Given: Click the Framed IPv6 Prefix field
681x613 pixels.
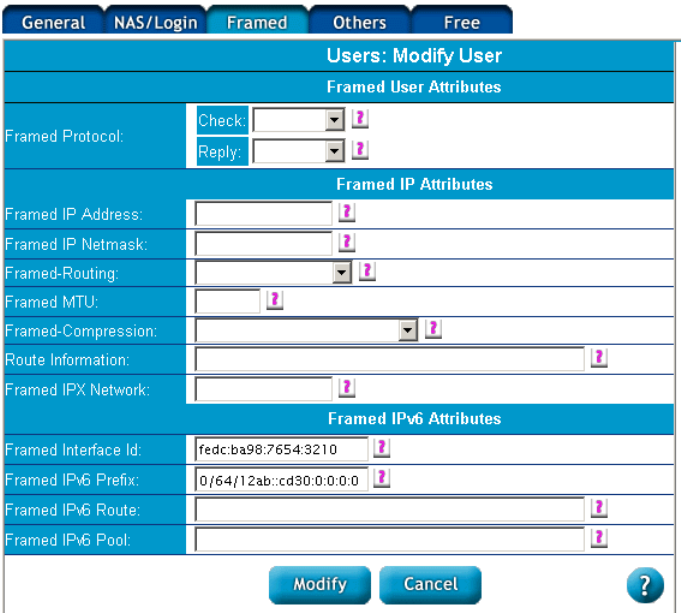Looking at the screenshot, I should coord(281,479).
